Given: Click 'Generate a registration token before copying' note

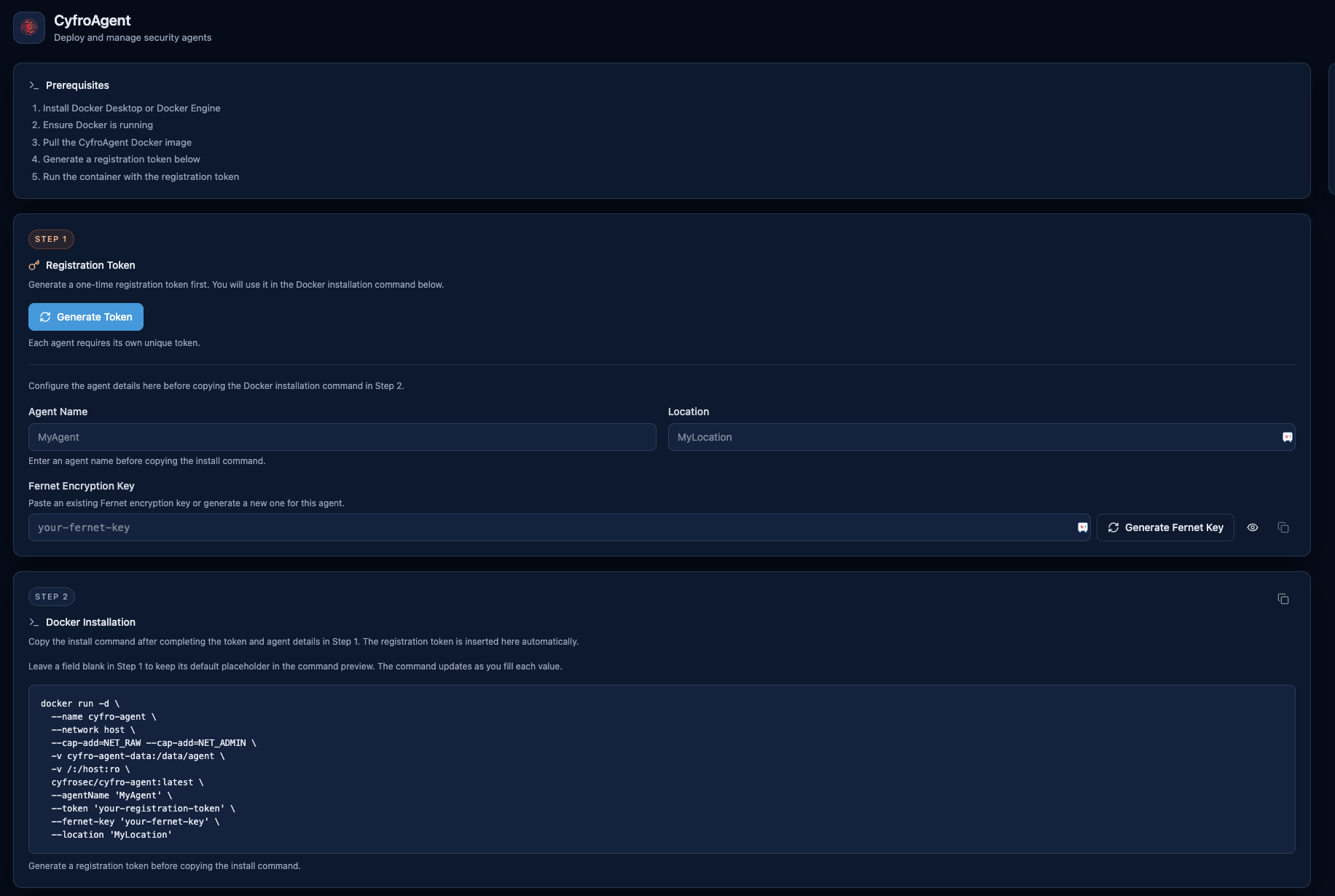Looking at the screenshot, I should 165,865.
